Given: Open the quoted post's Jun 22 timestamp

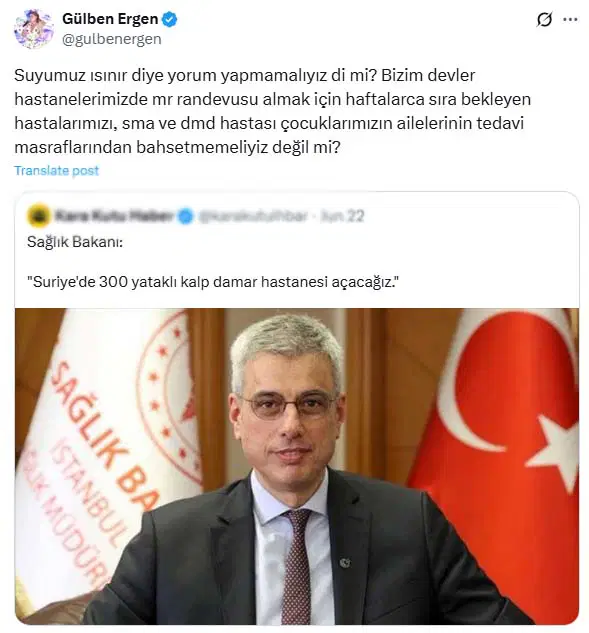Looking at the screenshot, I should [x=342, y=216].
